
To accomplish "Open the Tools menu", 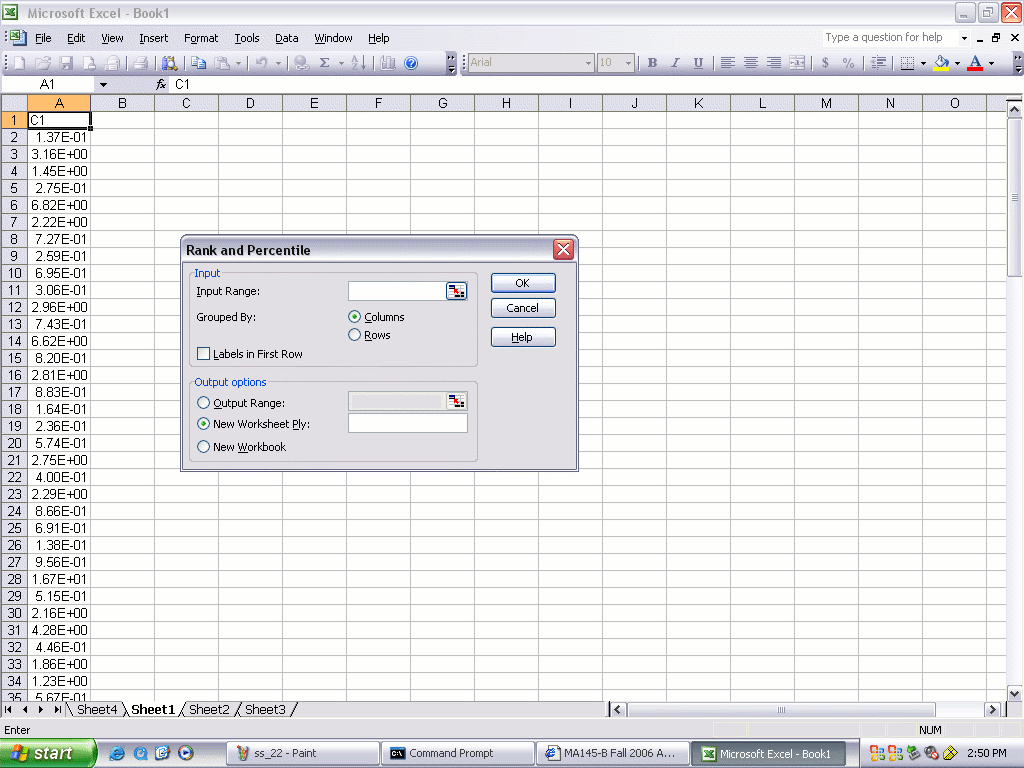I will tap(246, 38).
